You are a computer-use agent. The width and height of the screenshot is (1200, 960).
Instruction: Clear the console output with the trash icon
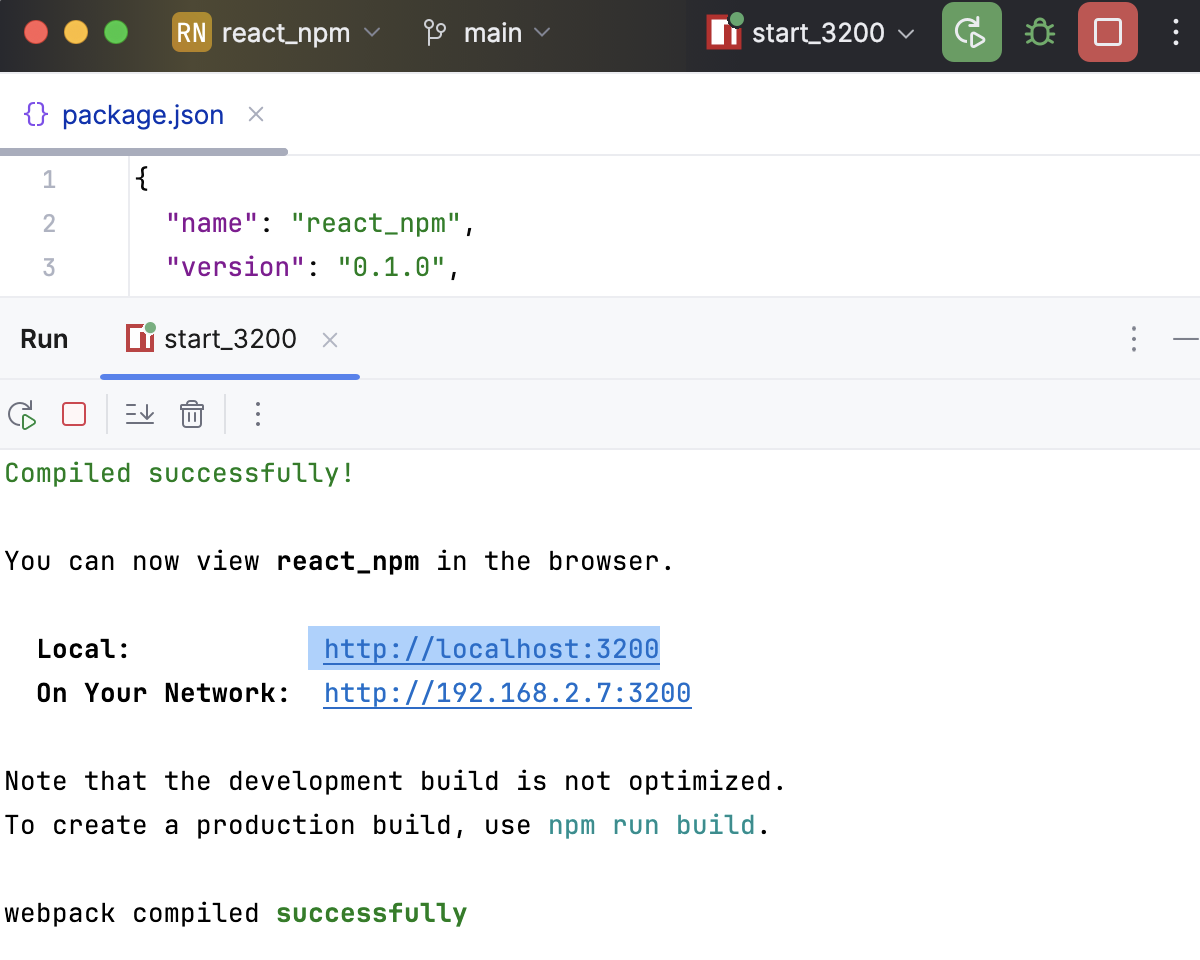191,414
